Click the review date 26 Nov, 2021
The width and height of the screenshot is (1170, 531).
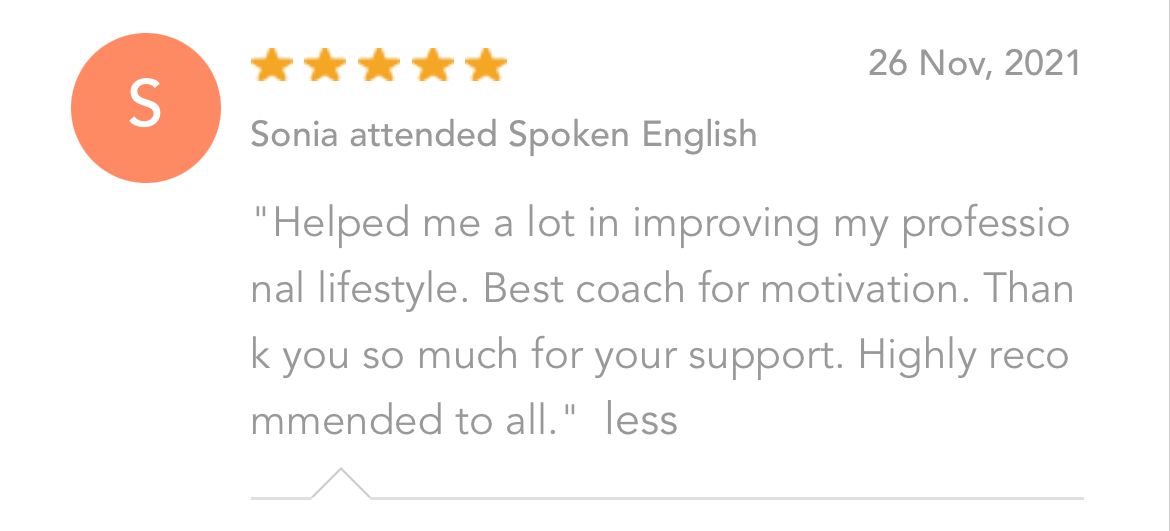pos(974,63)
